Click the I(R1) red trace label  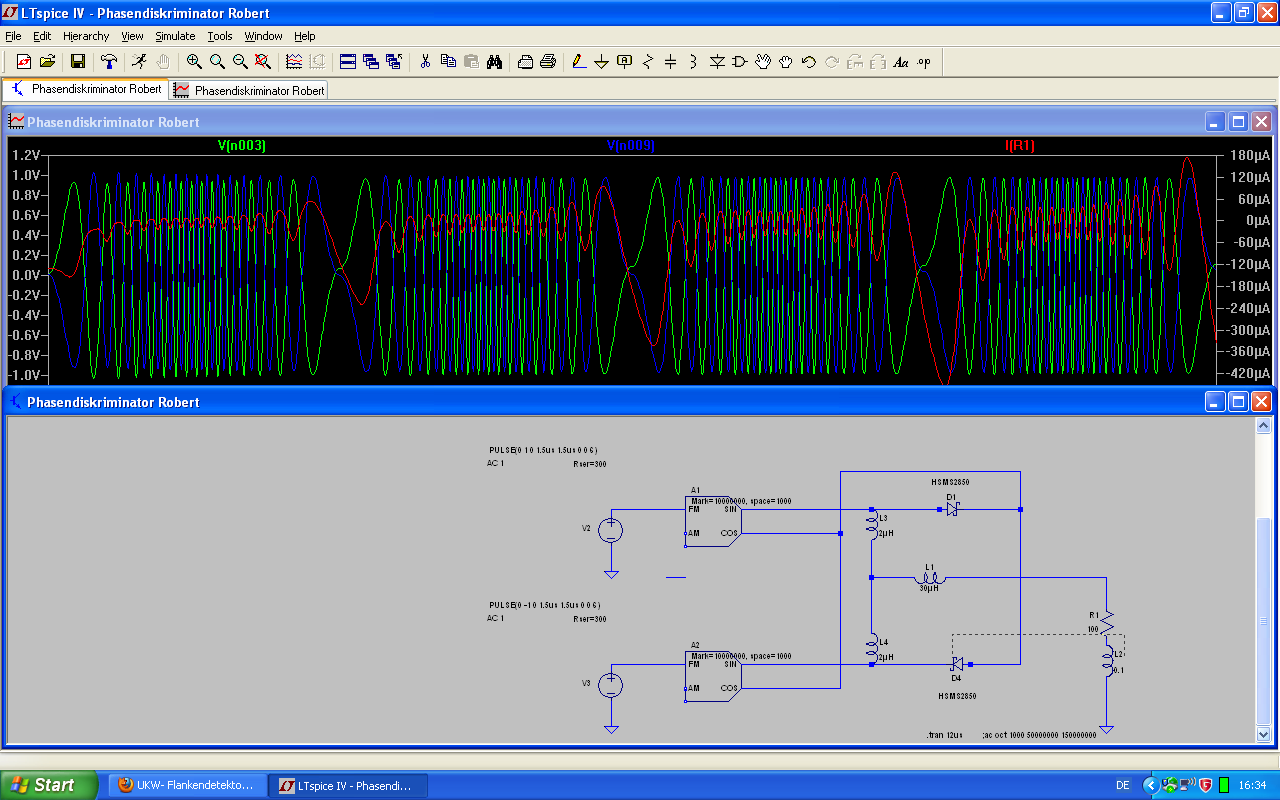pyautogui.click(x=1019, y=146)
